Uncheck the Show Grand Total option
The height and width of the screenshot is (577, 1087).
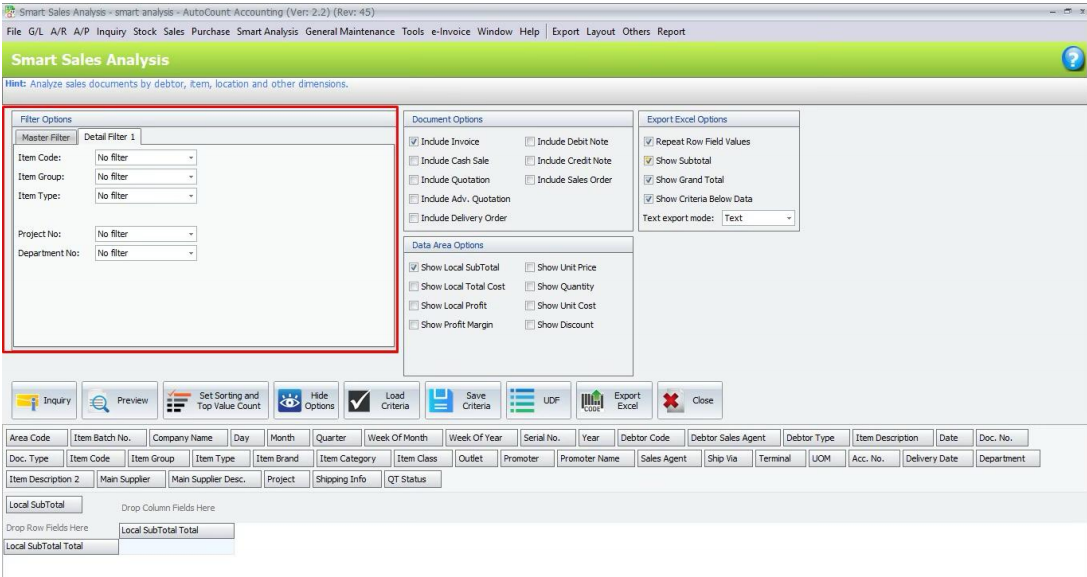649,180
